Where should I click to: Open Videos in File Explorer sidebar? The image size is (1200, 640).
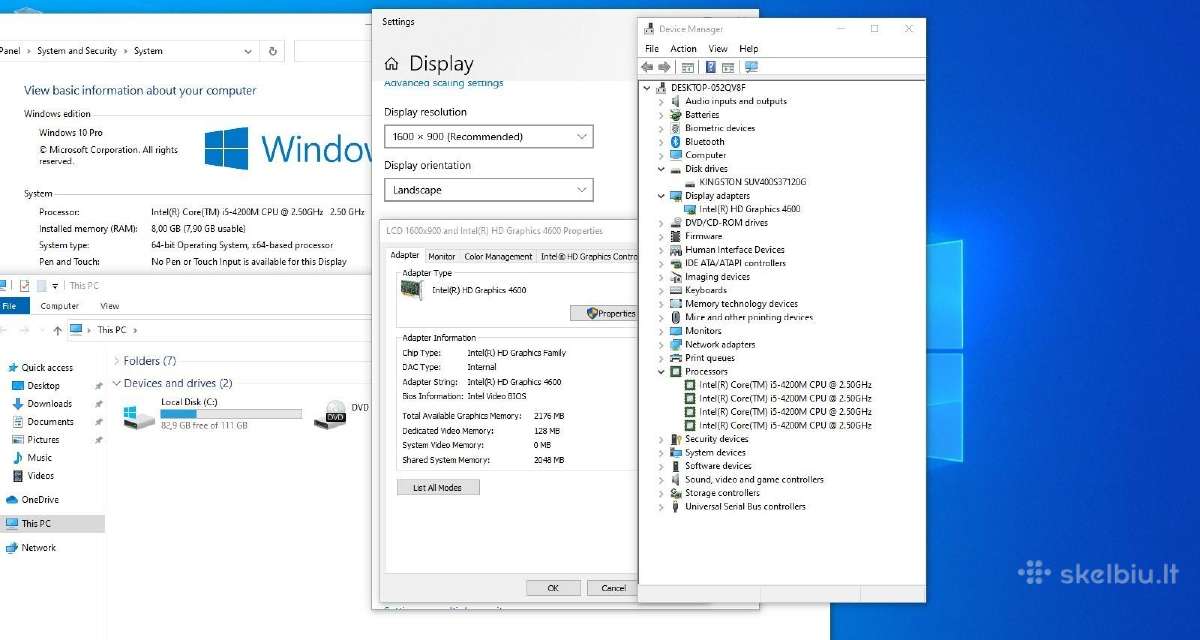(41, 476)
